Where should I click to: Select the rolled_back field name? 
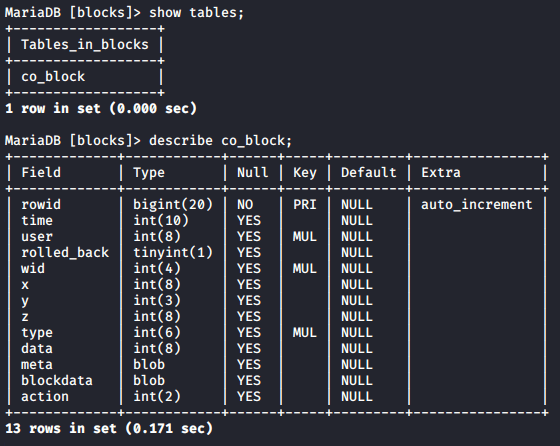click(x=65, y=252)
